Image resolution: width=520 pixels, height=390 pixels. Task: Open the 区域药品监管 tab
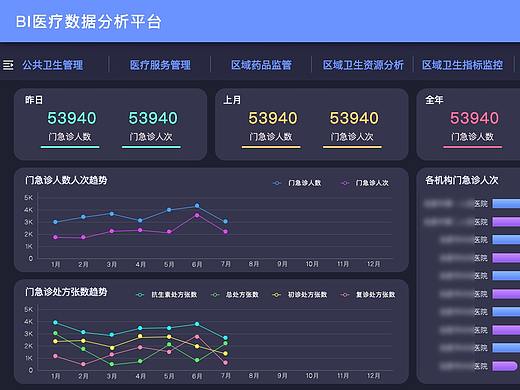click(x=261, y=65)
